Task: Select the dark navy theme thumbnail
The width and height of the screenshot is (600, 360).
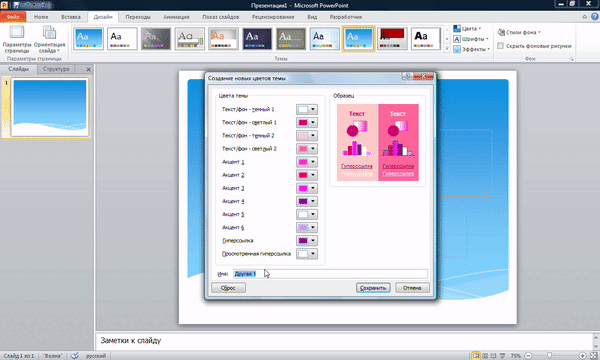Action: coord(257,39)
